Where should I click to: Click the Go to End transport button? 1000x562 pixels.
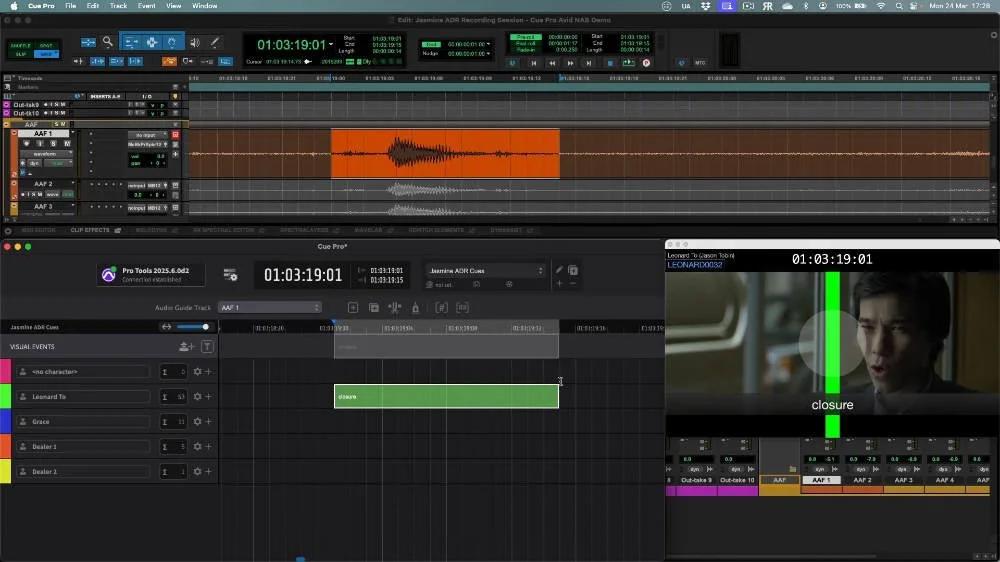(589, 63)
